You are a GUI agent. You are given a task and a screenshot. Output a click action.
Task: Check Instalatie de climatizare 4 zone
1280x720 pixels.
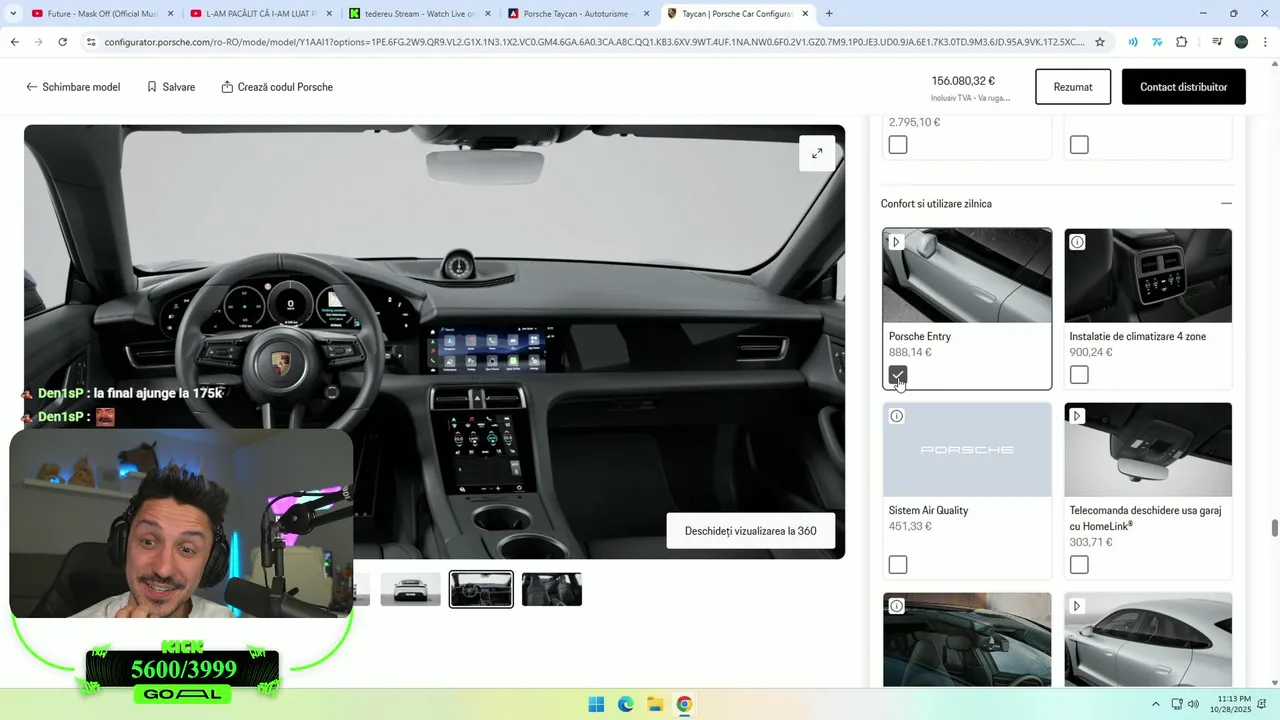click(1079, 375)
